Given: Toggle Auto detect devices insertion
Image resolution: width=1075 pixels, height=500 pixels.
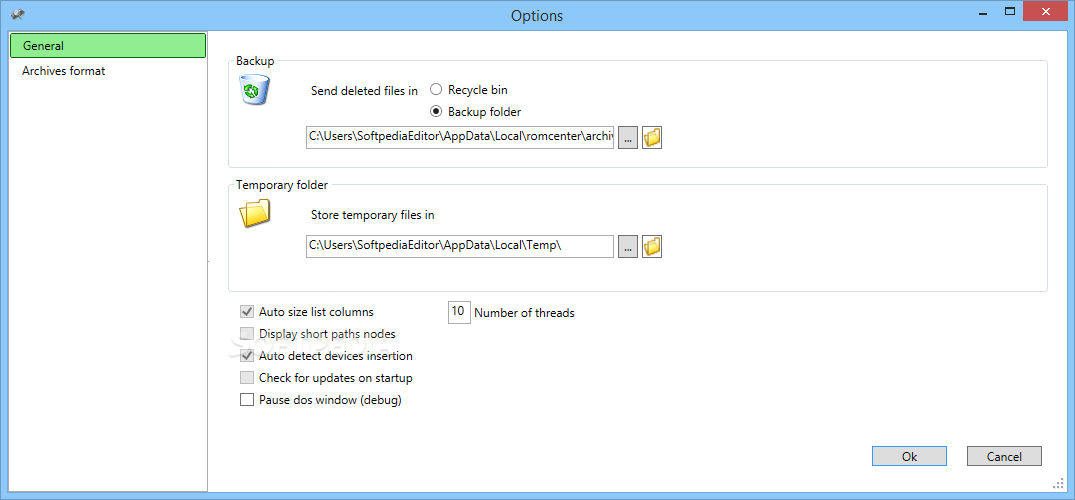Looking at the screenshot, I should coord(247,356).
